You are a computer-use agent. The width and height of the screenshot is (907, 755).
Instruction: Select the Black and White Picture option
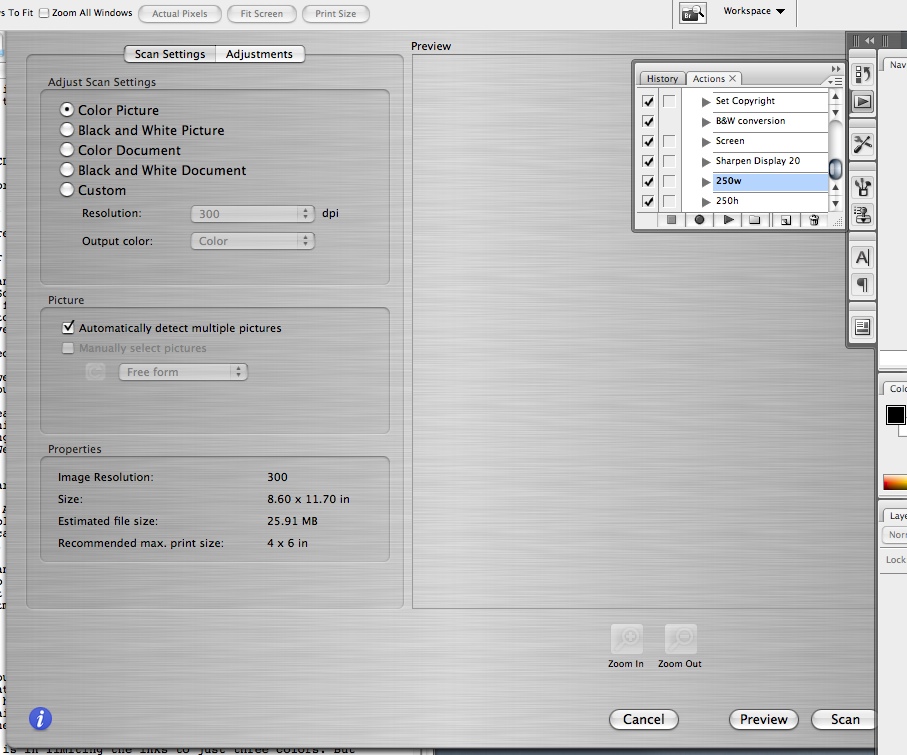(67, 130)
